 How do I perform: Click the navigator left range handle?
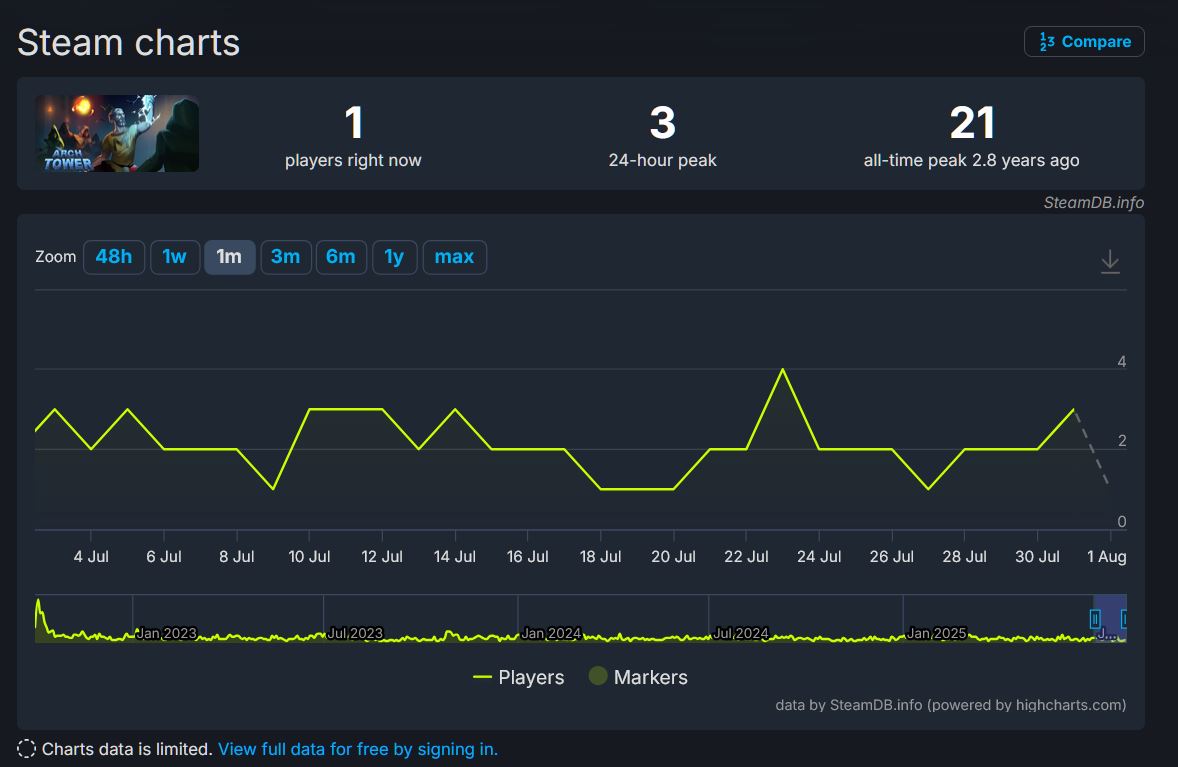(1095, 618)
